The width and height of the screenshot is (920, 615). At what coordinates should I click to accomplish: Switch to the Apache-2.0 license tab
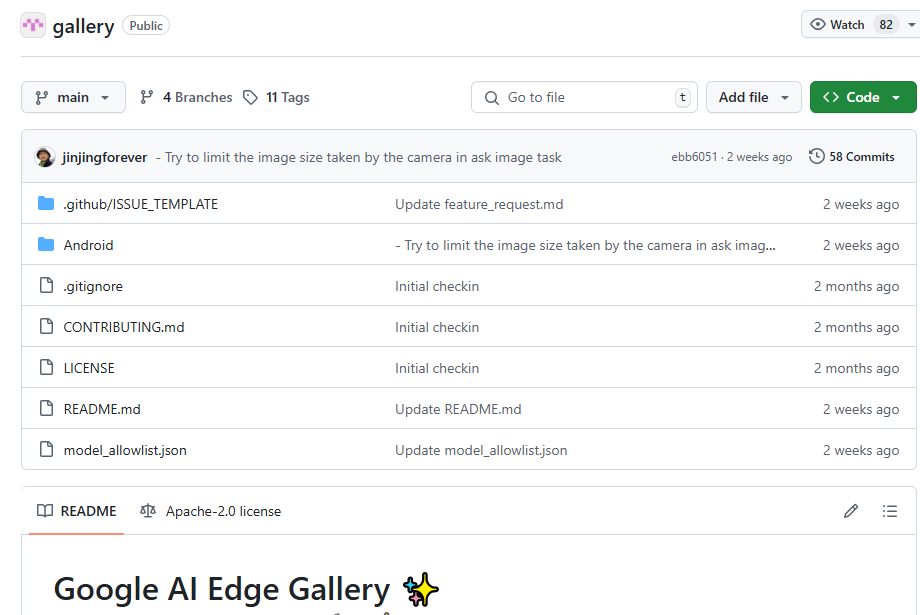(211, 511)
